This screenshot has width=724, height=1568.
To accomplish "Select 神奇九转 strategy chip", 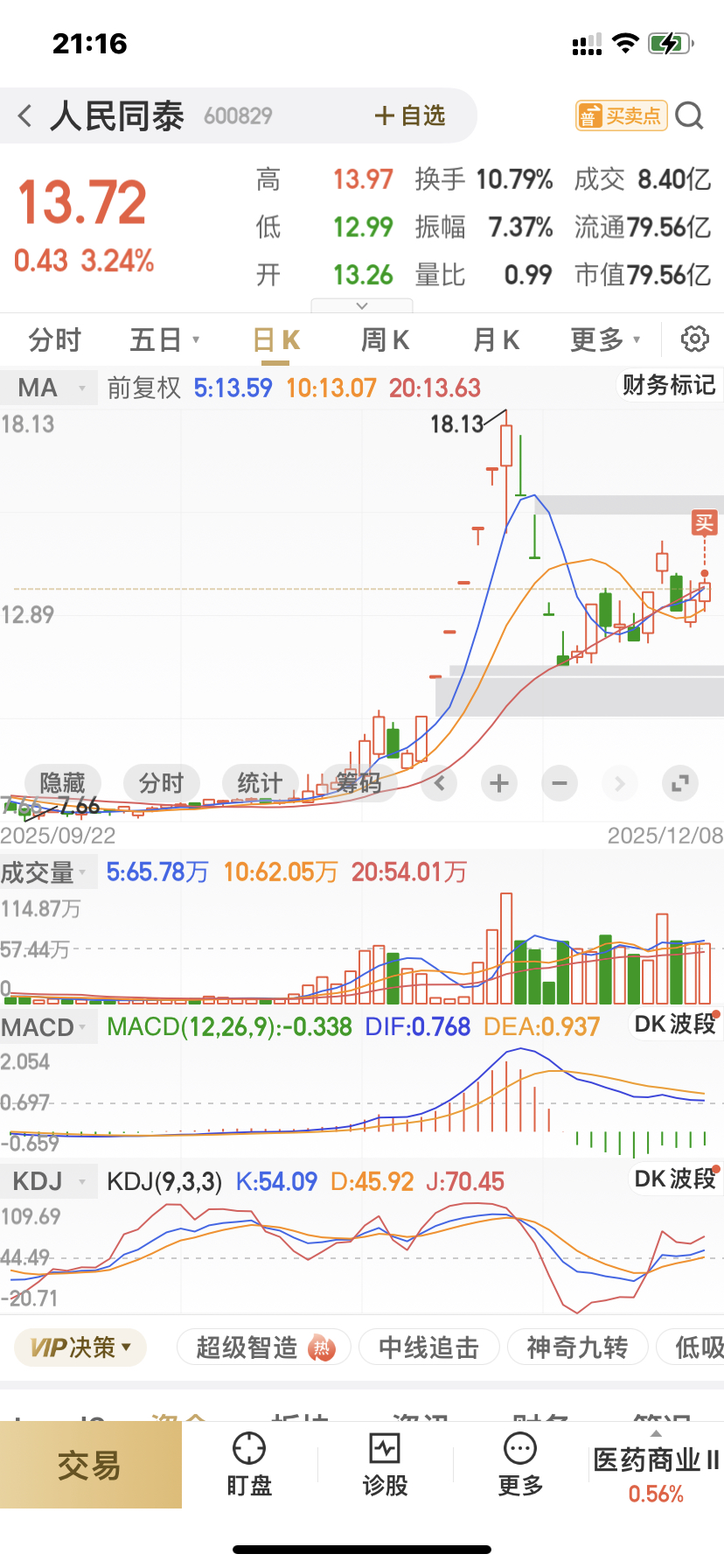I will pos(577,1347).
